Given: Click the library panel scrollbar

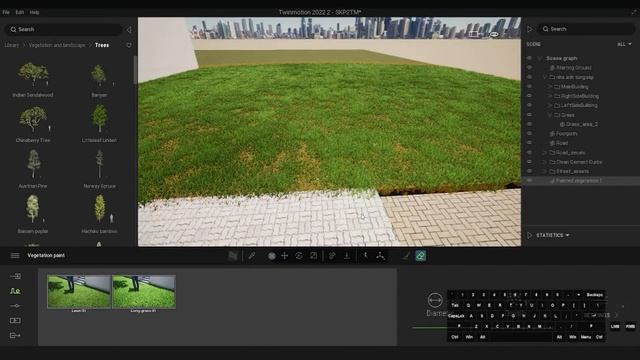Looking at the screenshot, I should pos(135,70).
